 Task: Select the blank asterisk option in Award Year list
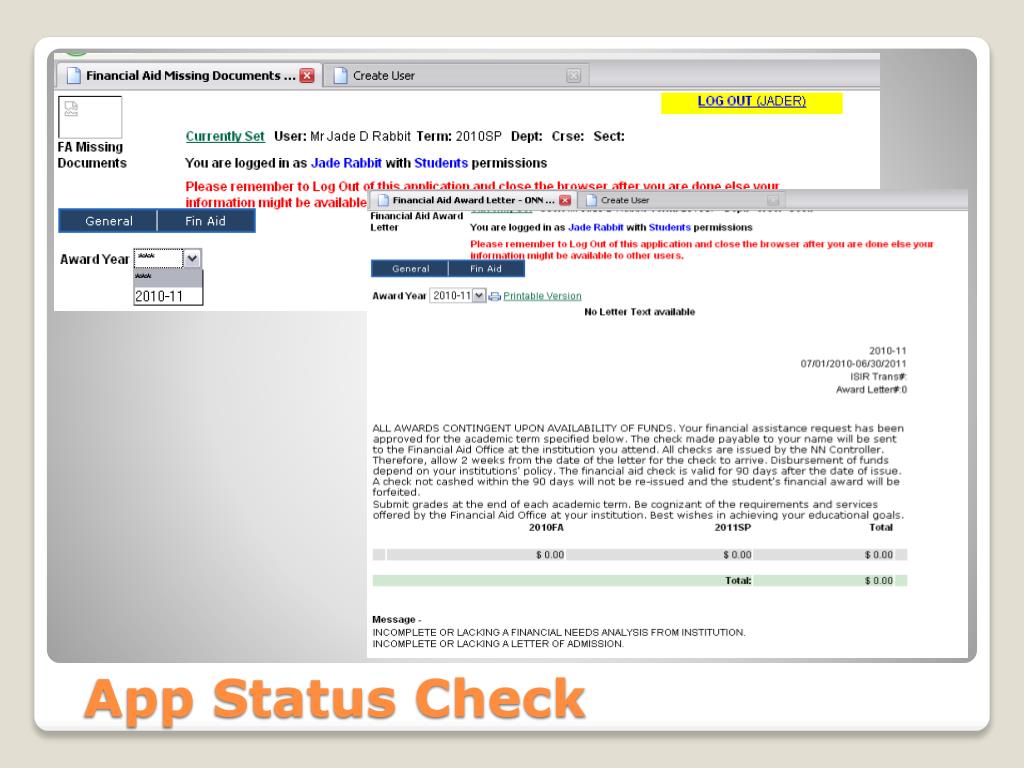click(168, 276)
